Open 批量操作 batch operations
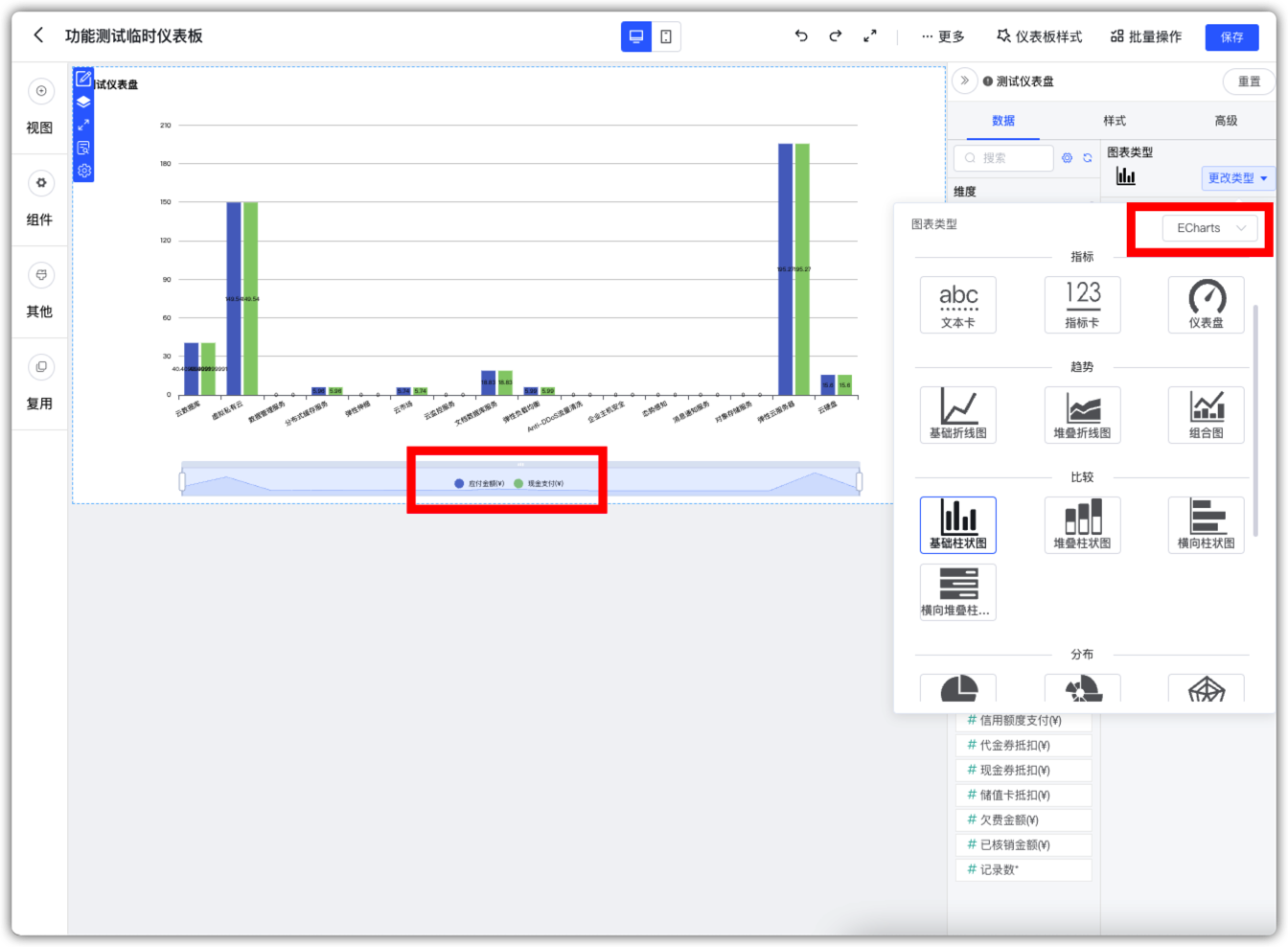The image size is (1288, 947). pyautogui.click(x=1146, y=36)
